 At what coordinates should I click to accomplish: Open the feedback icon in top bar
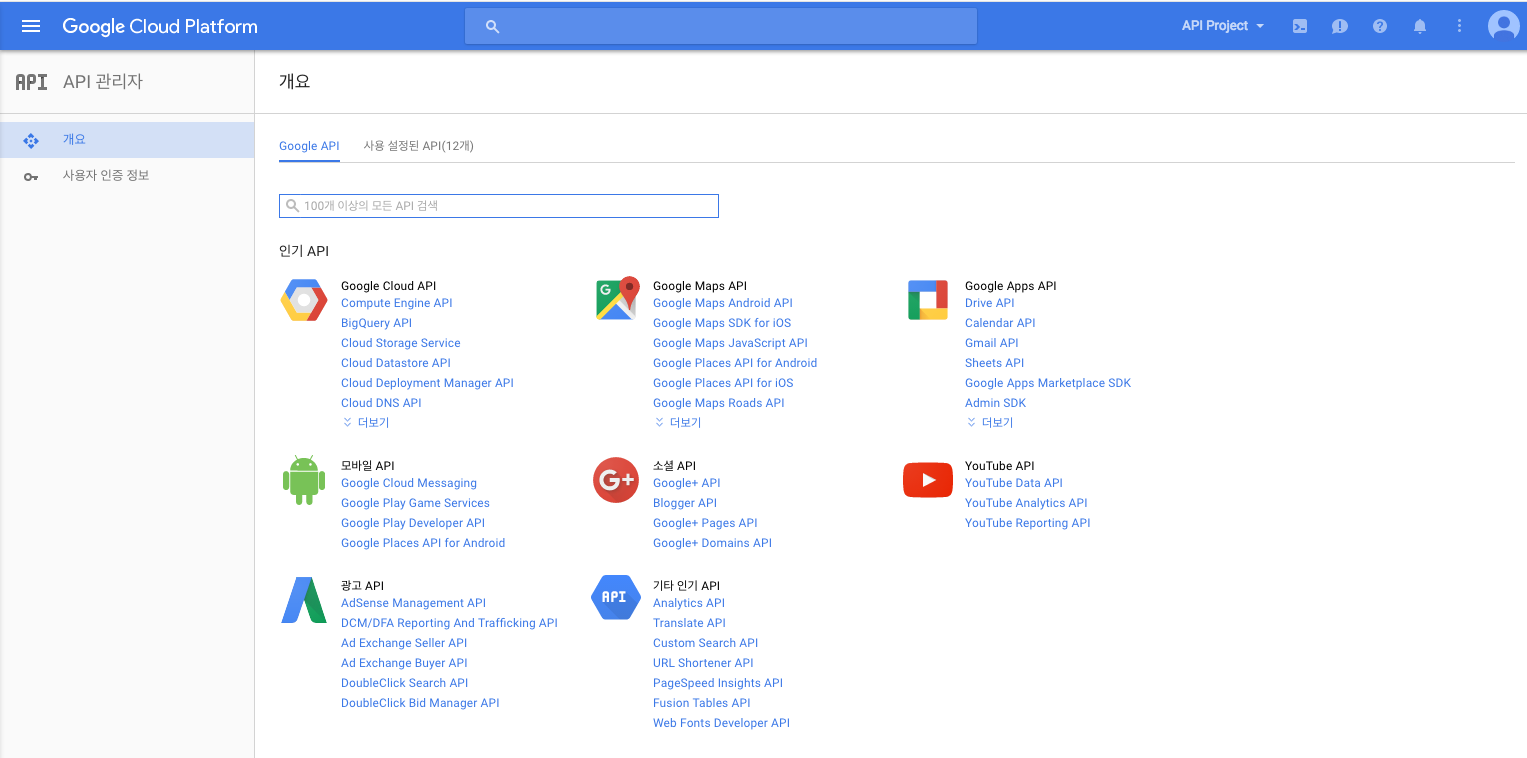pyautogui.click(x=1340, y=26)
